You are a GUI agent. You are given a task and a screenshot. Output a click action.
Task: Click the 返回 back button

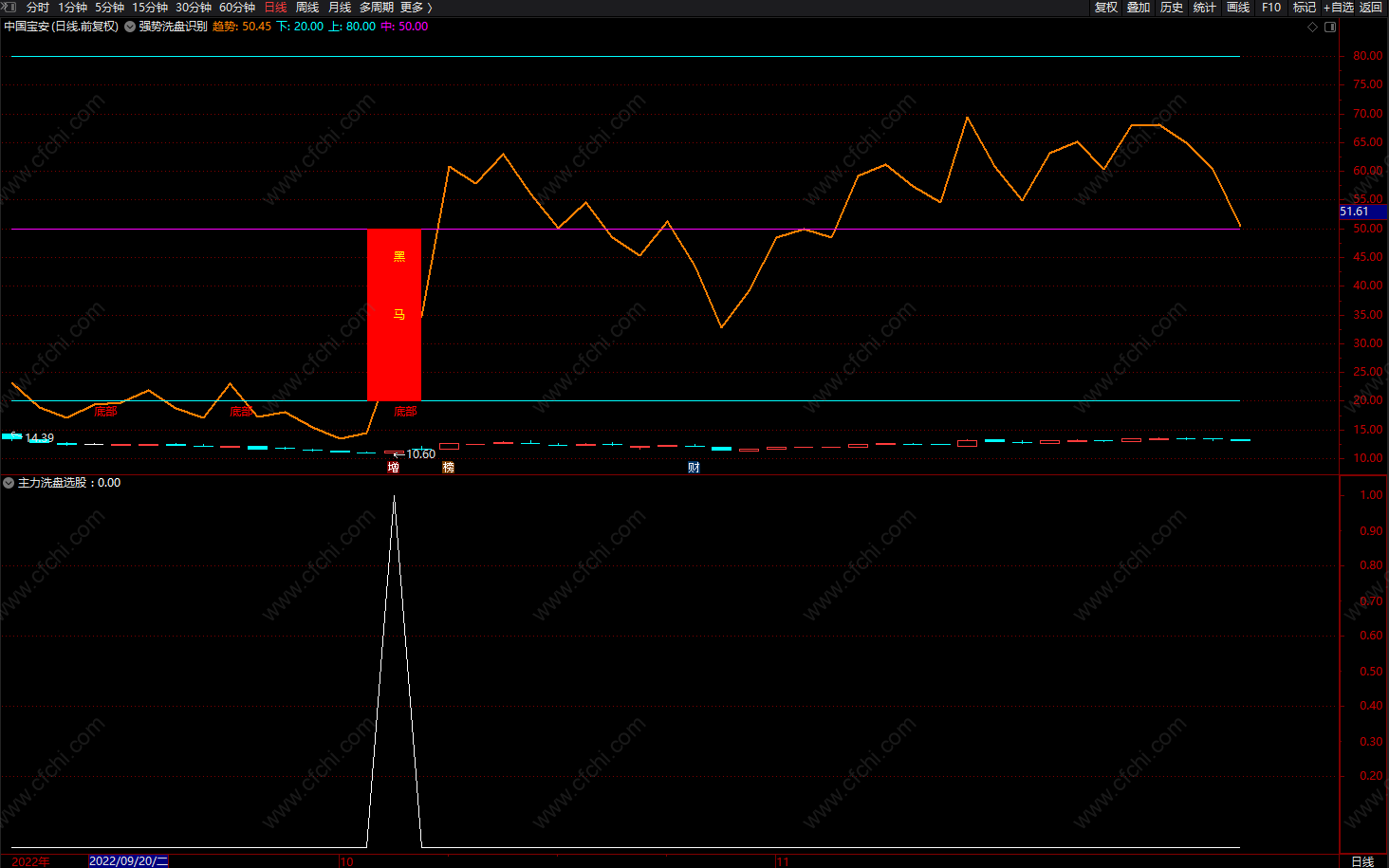coord(1371,8)
